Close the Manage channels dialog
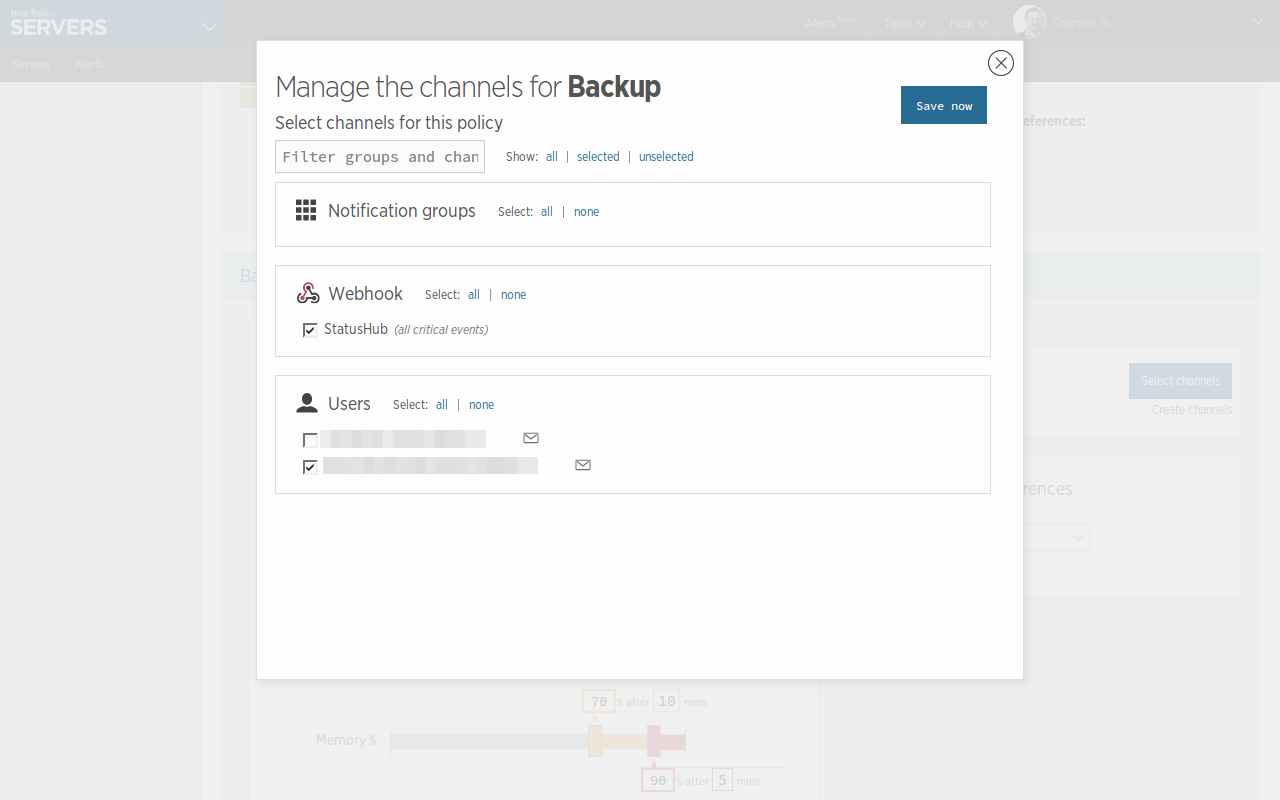1280x800 pixels. tap(1001, 63)
